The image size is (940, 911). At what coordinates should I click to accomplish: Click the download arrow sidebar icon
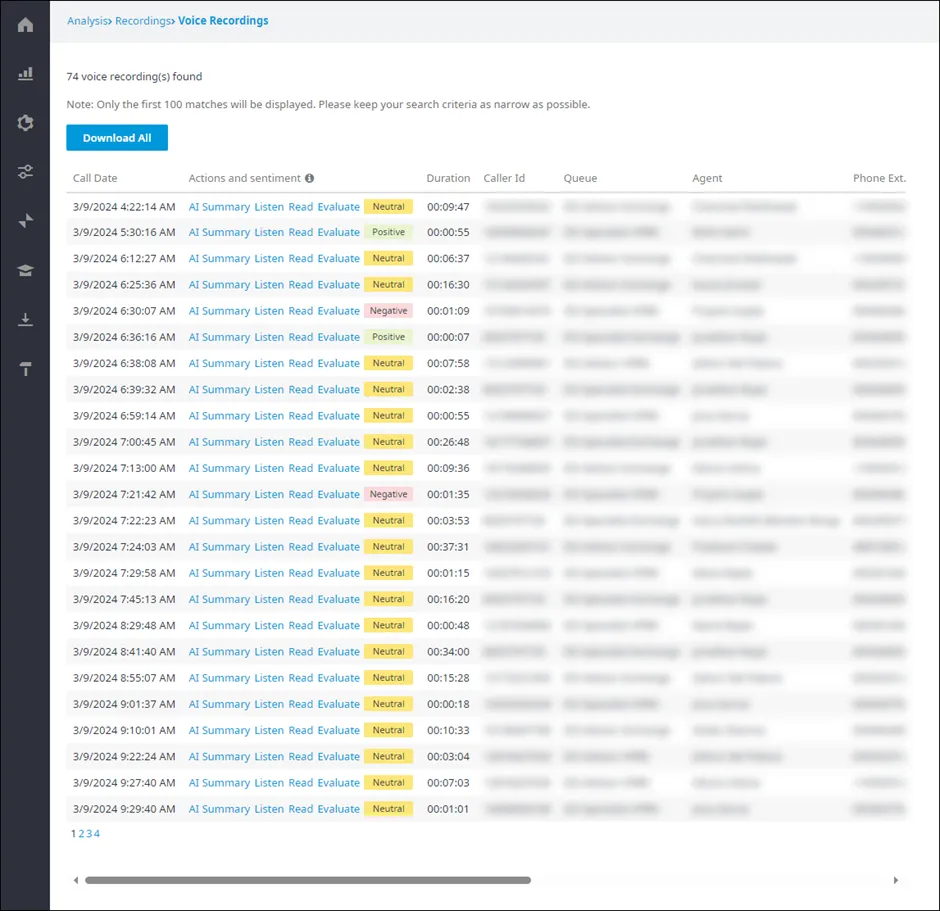tap(25, 319)
